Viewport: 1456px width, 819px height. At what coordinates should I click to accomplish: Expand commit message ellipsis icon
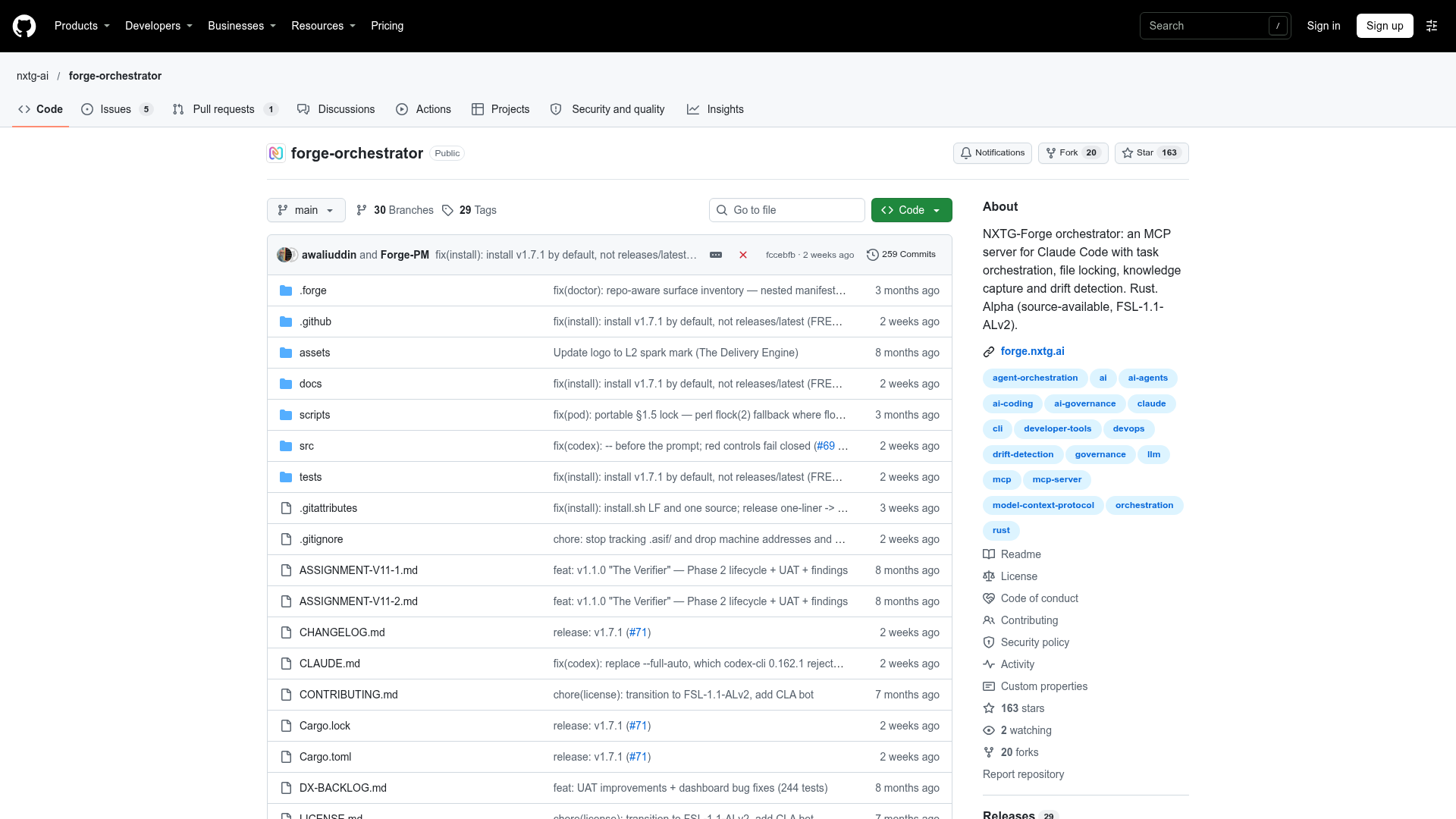[716, 255]
